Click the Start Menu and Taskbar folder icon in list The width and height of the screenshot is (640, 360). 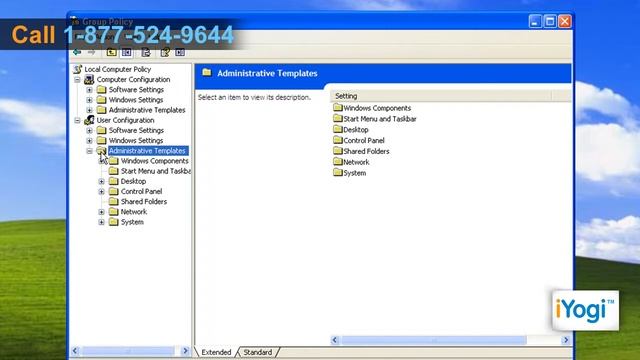click(x=338, y=118)
